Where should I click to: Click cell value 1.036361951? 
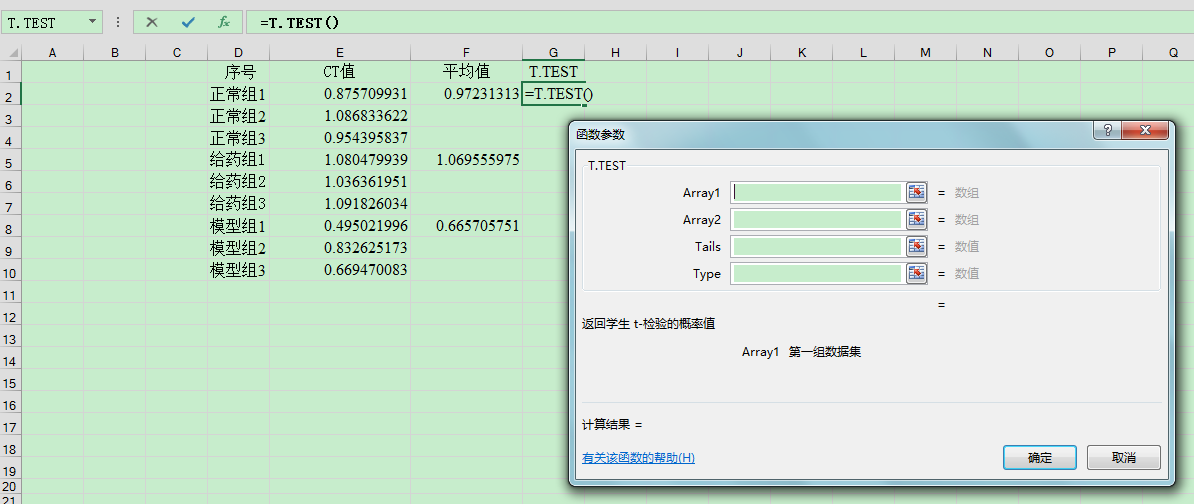340,183
